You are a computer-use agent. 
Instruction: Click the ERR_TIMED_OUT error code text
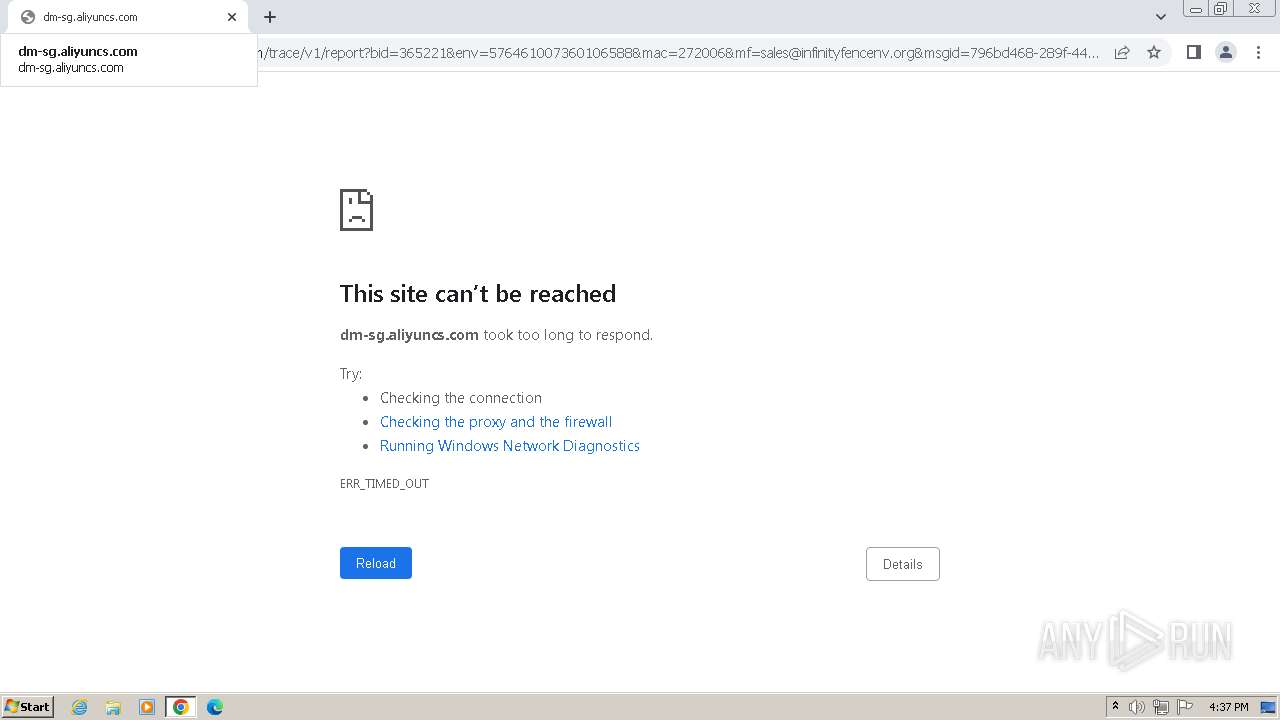click(x=384, y=483)
